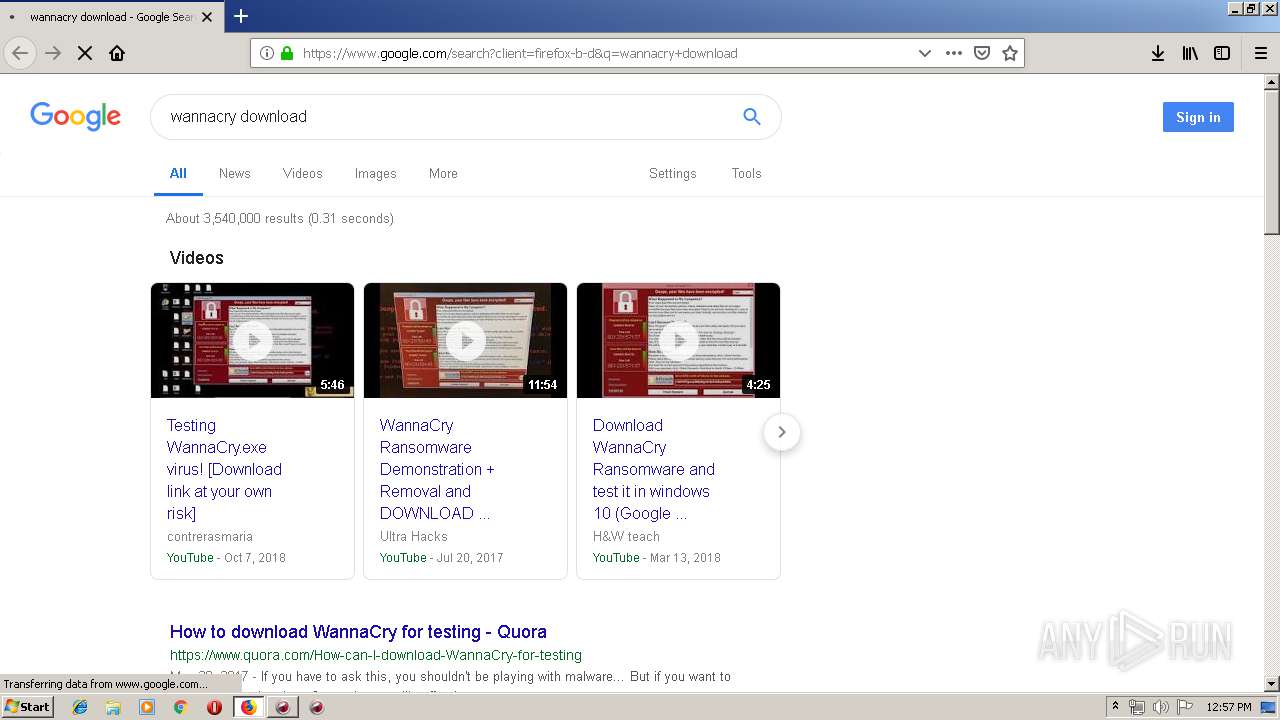The height and width of the screenshot is (720, 1280).
Task: Launch Internet Explorer from the taskbar
Action: (x=80, y=707)
